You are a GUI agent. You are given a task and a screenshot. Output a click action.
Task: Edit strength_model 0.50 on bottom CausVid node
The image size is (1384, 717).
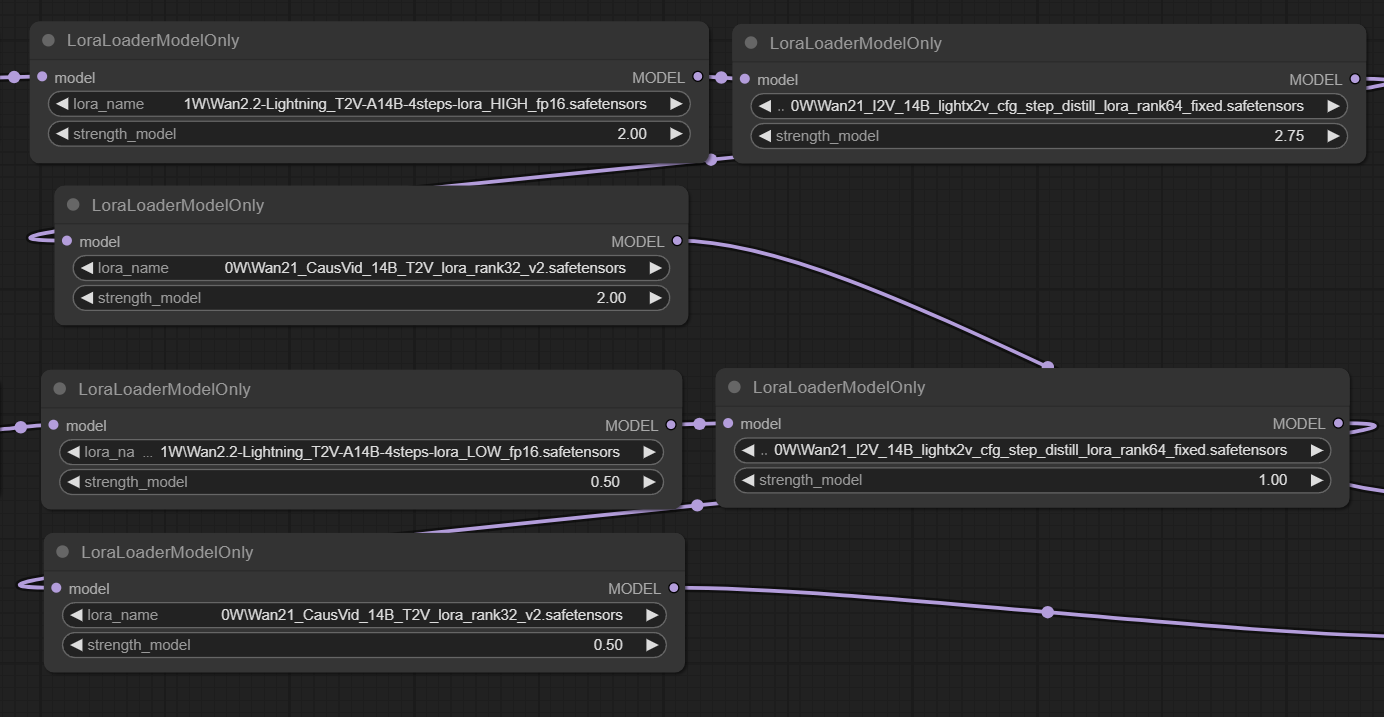point(364,645)
